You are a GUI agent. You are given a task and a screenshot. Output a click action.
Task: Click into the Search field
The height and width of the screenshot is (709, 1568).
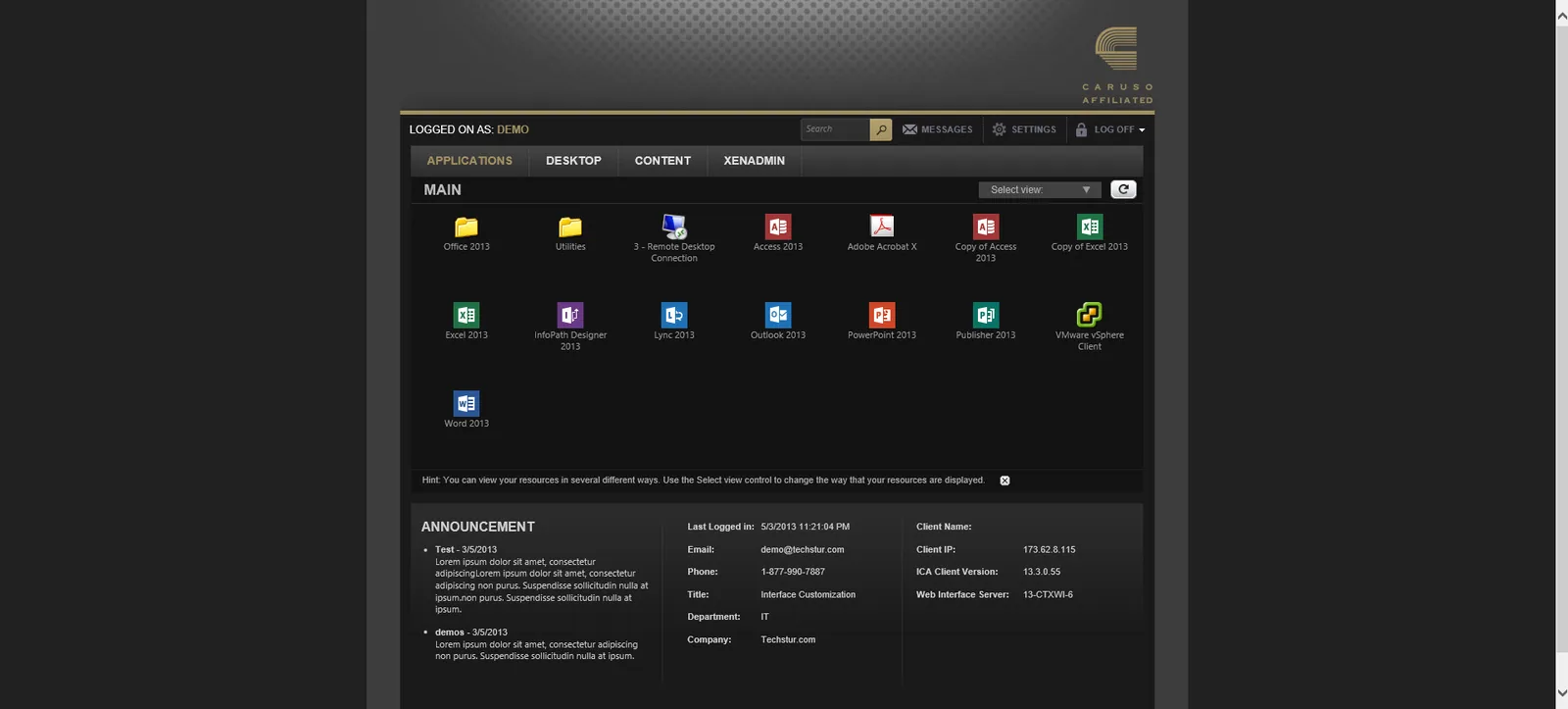pos(835,129)
